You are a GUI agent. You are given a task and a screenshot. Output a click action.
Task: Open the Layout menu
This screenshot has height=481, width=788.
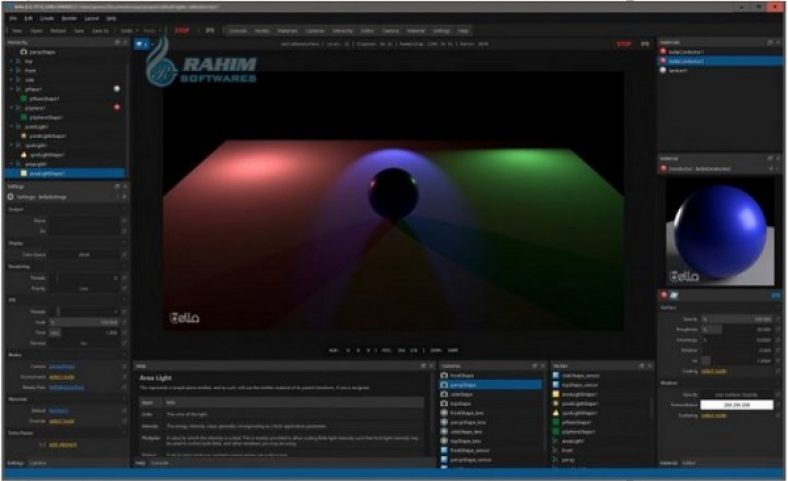(x=91, y=18)
